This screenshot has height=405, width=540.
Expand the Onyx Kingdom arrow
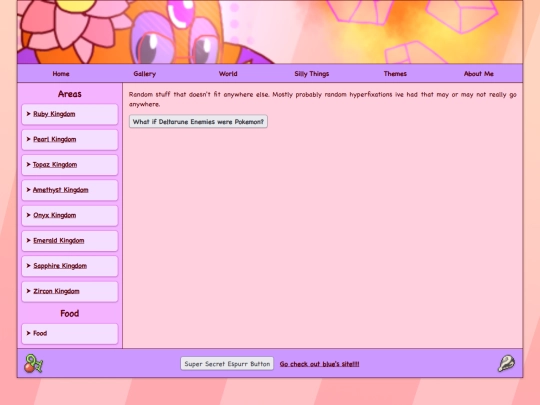pos(29,215)
